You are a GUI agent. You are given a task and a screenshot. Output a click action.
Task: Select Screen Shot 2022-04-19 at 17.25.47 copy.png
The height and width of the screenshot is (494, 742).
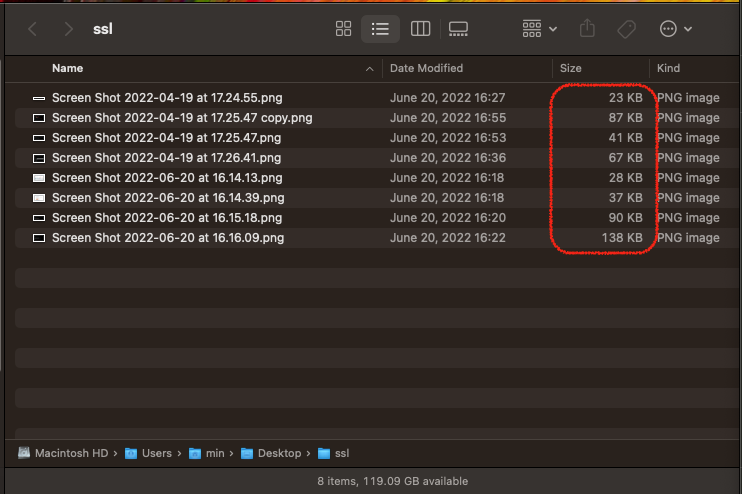[182, 117]
